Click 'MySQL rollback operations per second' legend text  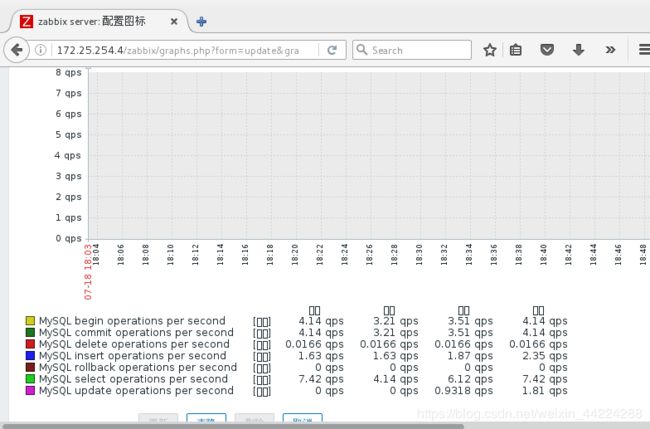(138, 367)
